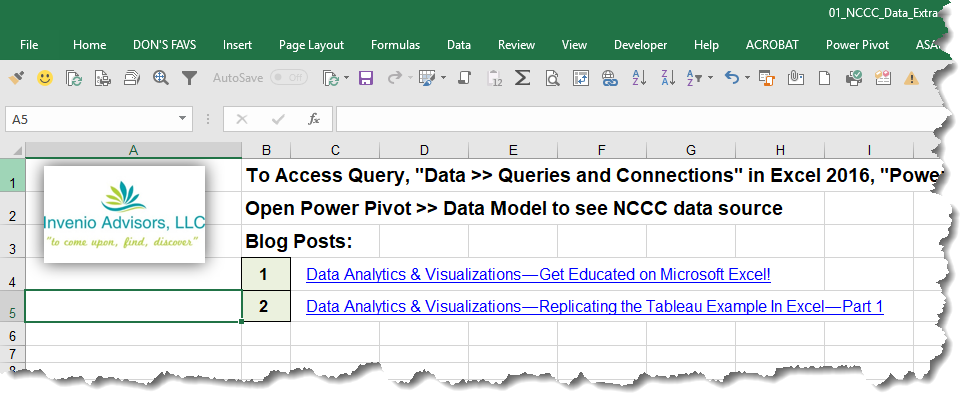Open the 'Replicating the Tableau Example' Part 1 link
The height and width of the screenshot is (394, 963).
(x=595, y=306)
